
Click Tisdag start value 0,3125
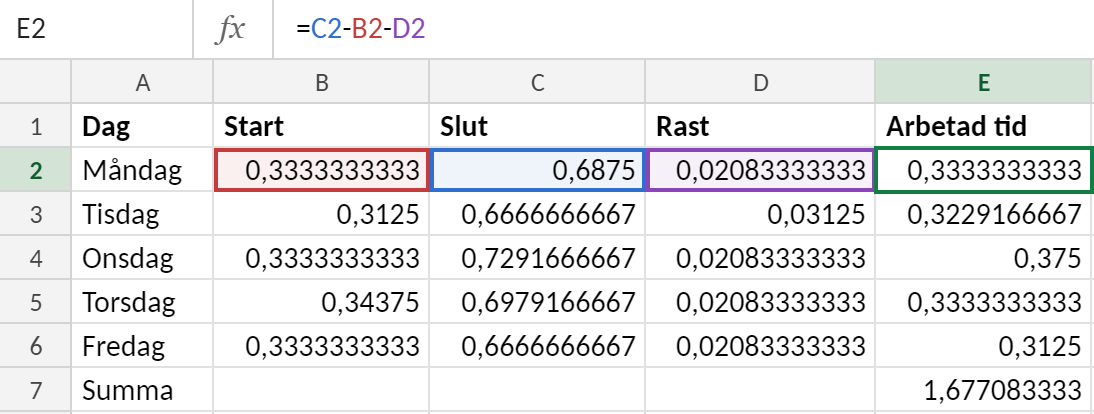click(x=321, y=214)
